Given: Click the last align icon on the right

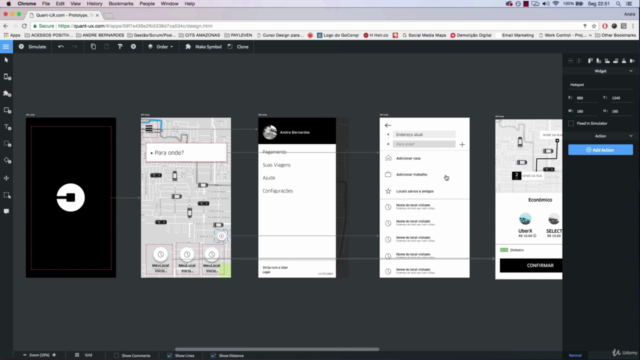Looking at the screenshot, I should [x=632, y=60].
